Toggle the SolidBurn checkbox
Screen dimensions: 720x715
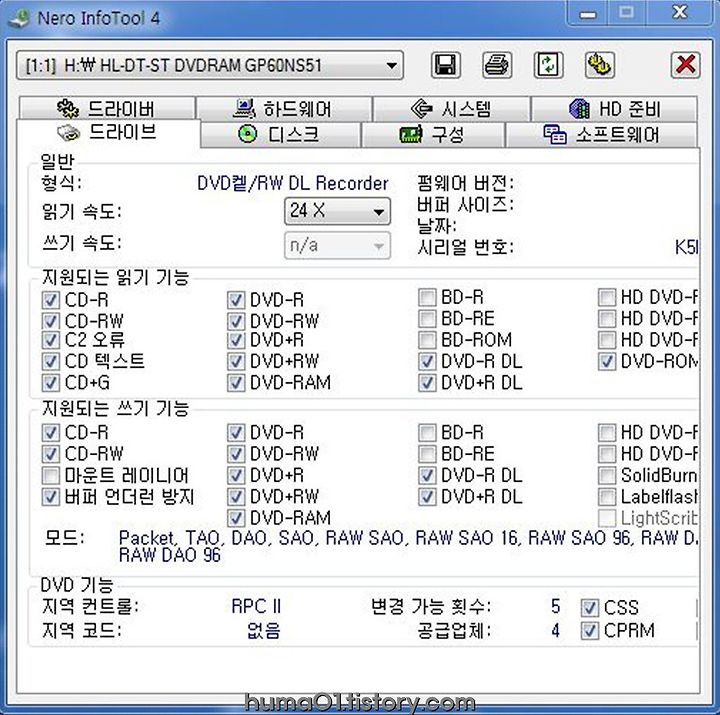click(x=607, y=475)
